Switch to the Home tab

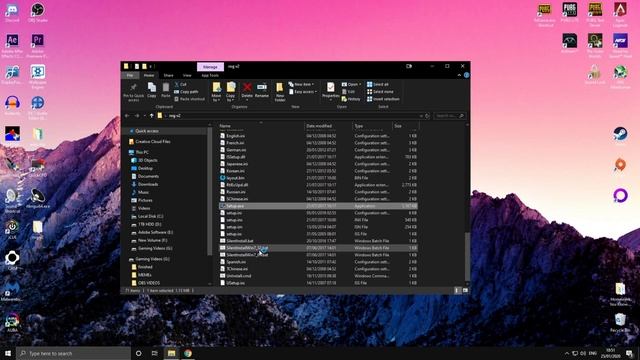pyautogui.click(x=149, y=75)
